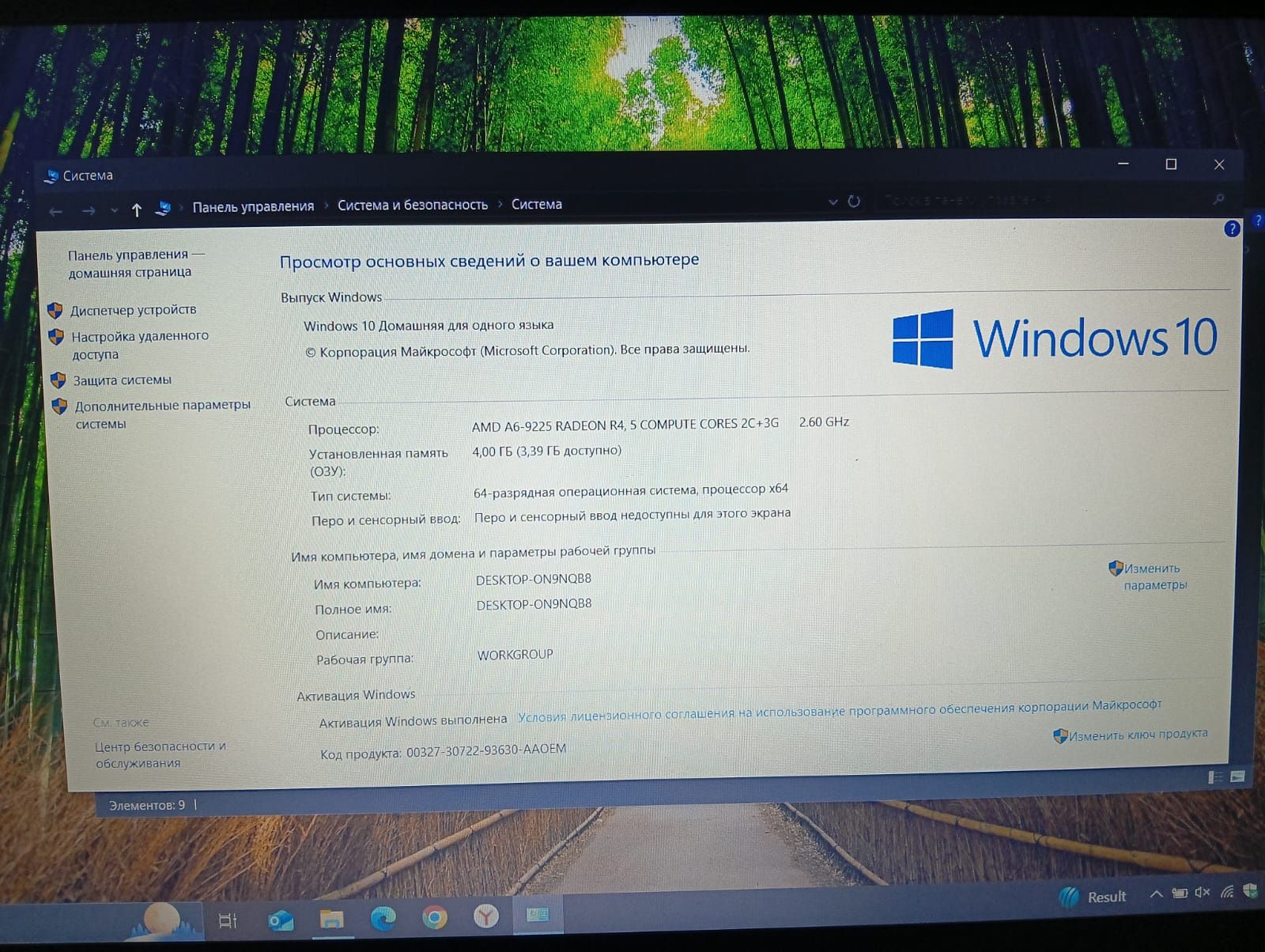
Task: Switch to details view icon in status bar
Action: tap(1215, 777)
